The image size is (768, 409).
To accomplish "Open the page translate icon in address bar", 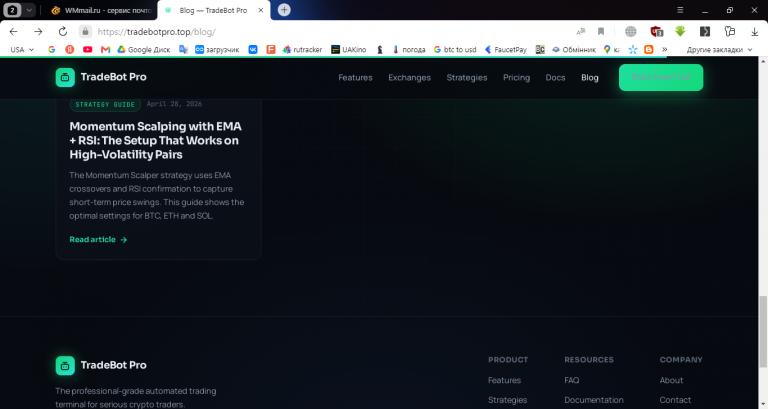I will (581, 32).
